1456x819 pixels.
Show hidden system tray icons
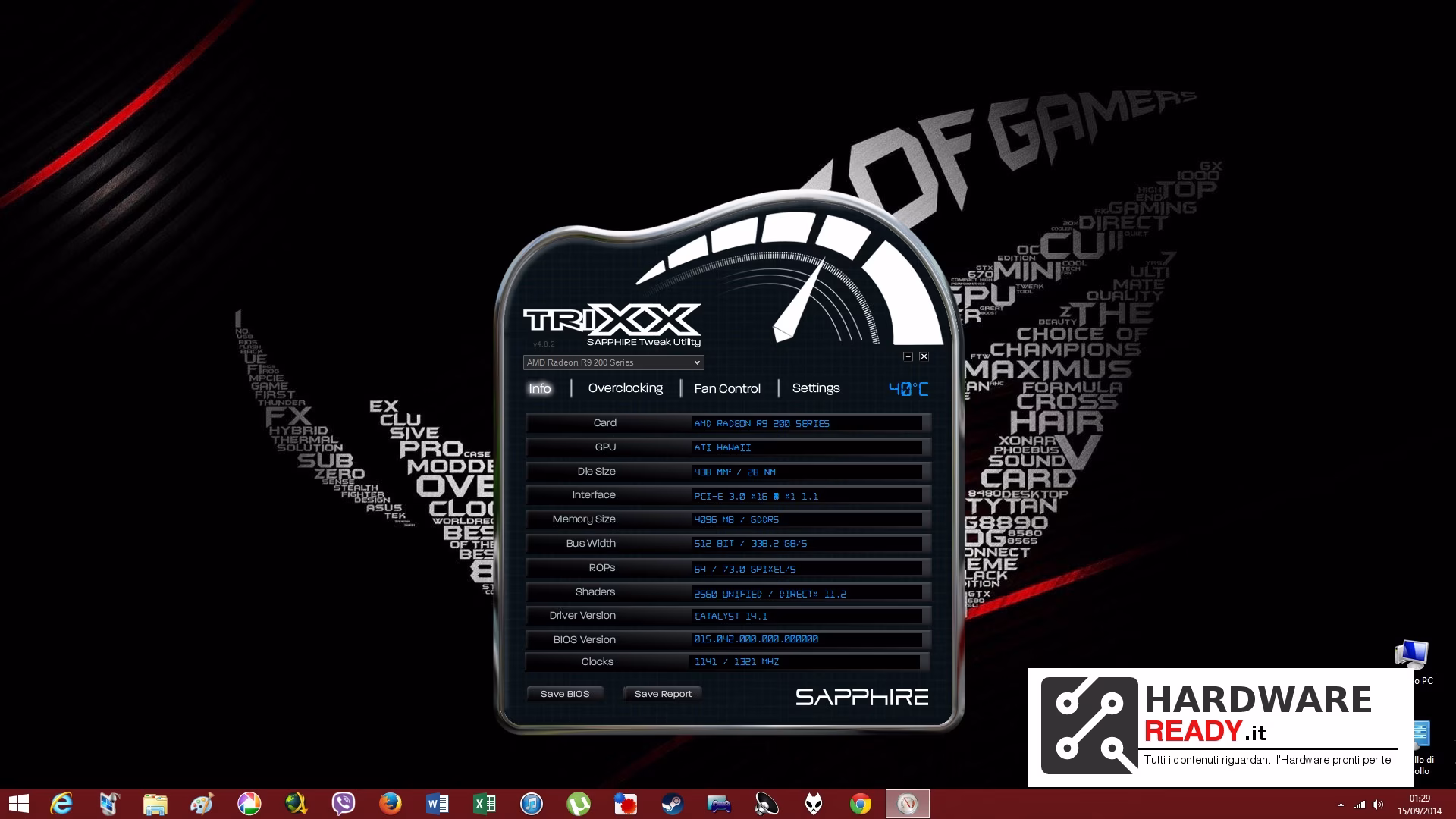(x=1341, y=805)
